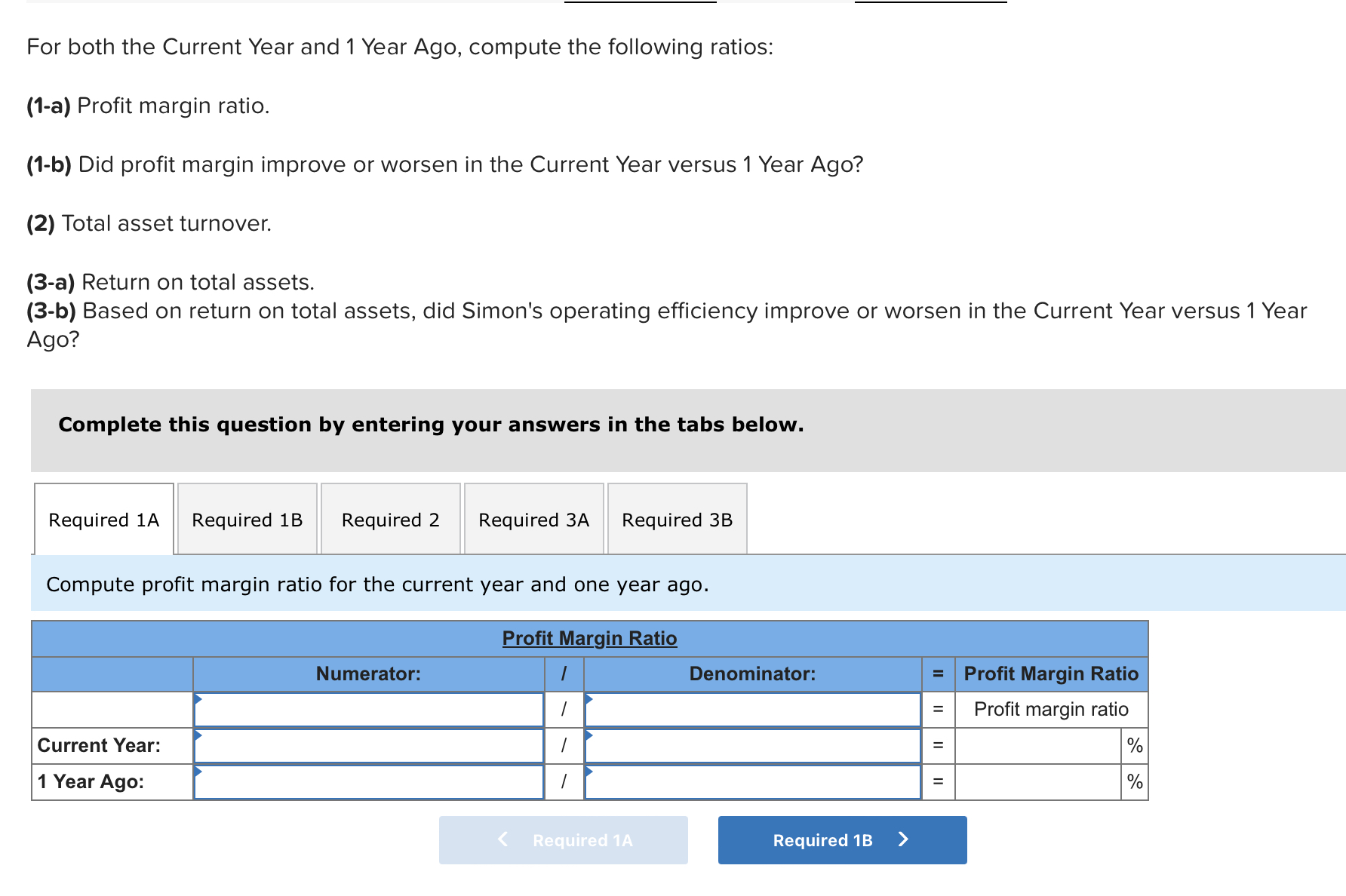Screen dimensions: 1346x896
Task: Click the right chevron on Required 1B button
Action: (x=903, y=839)
